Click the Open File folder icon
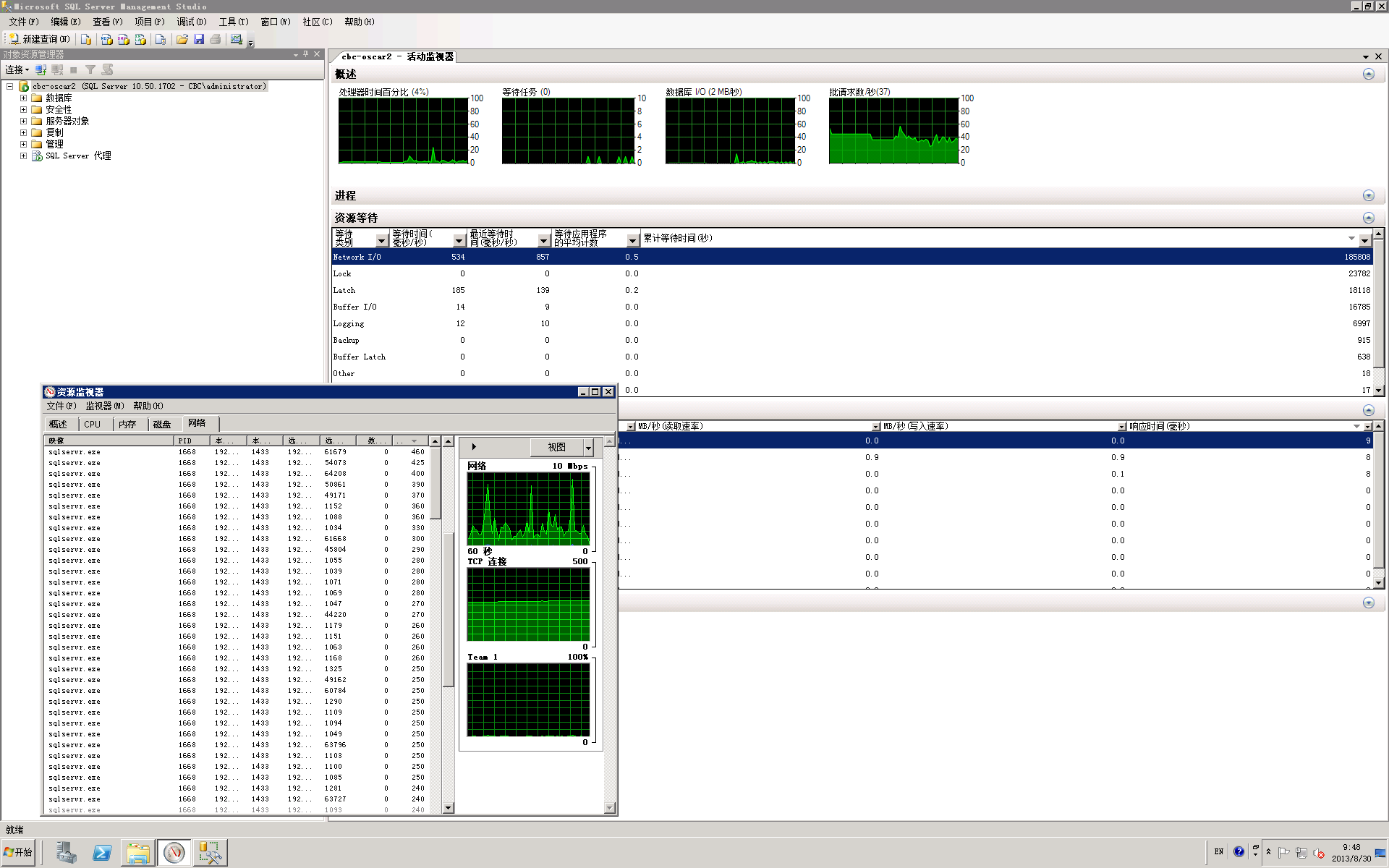 point(182,39)
